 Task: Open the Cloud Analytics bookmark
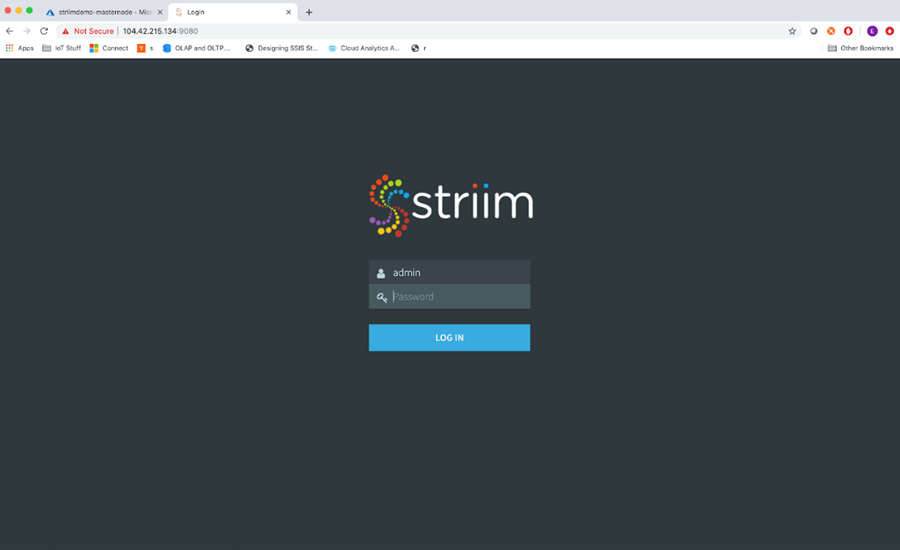pyautogui.click(x=364, y=48)
